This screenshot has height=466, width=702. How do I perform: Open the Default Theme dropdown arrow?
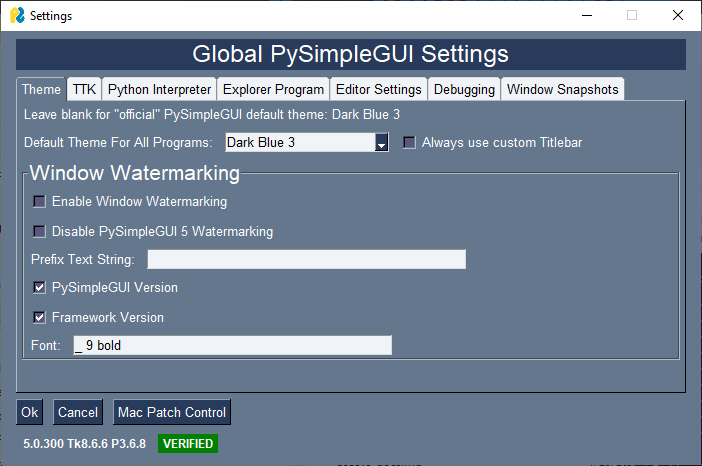381,143
